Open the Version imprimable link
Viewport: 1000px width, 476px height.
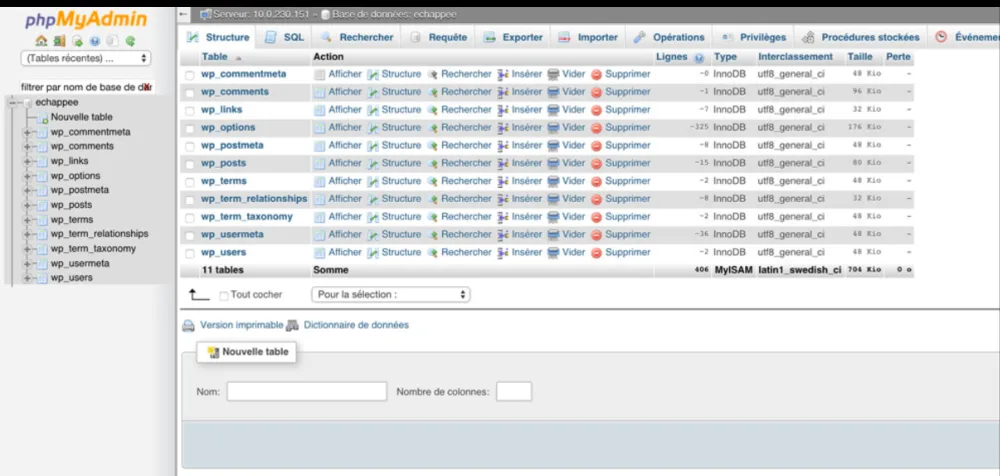(241, 325)
